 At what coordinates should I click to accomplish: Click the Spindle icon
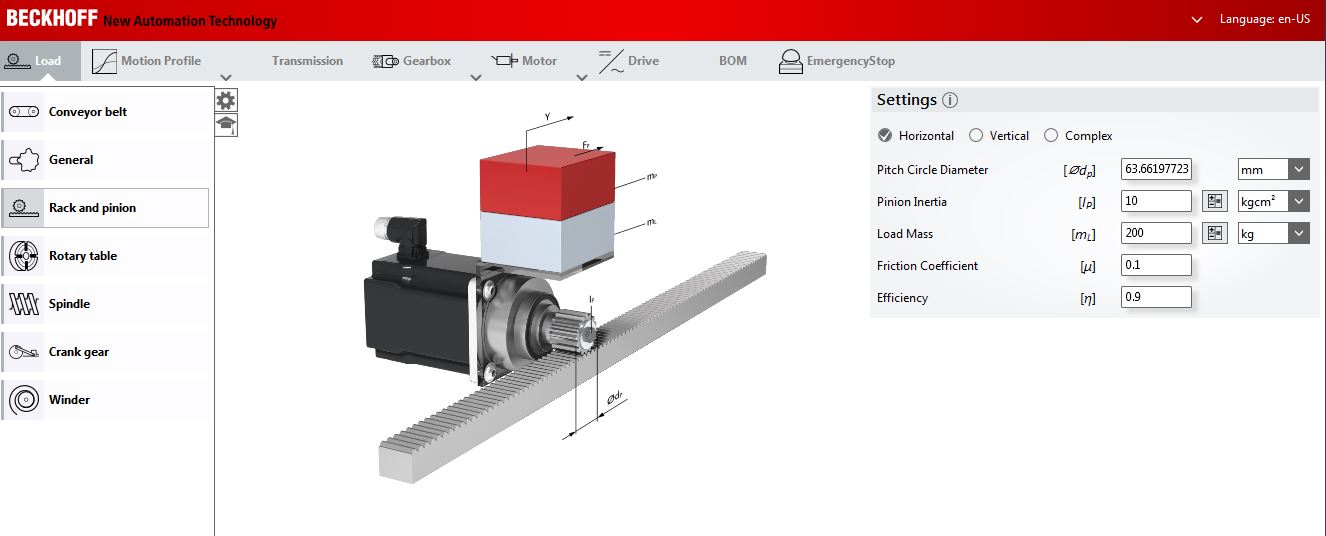24,304
